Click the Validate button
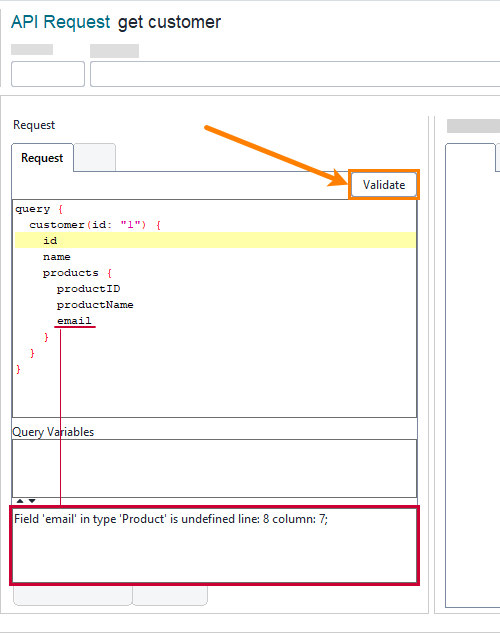The image size is (500, 633). tap(384, 185)
